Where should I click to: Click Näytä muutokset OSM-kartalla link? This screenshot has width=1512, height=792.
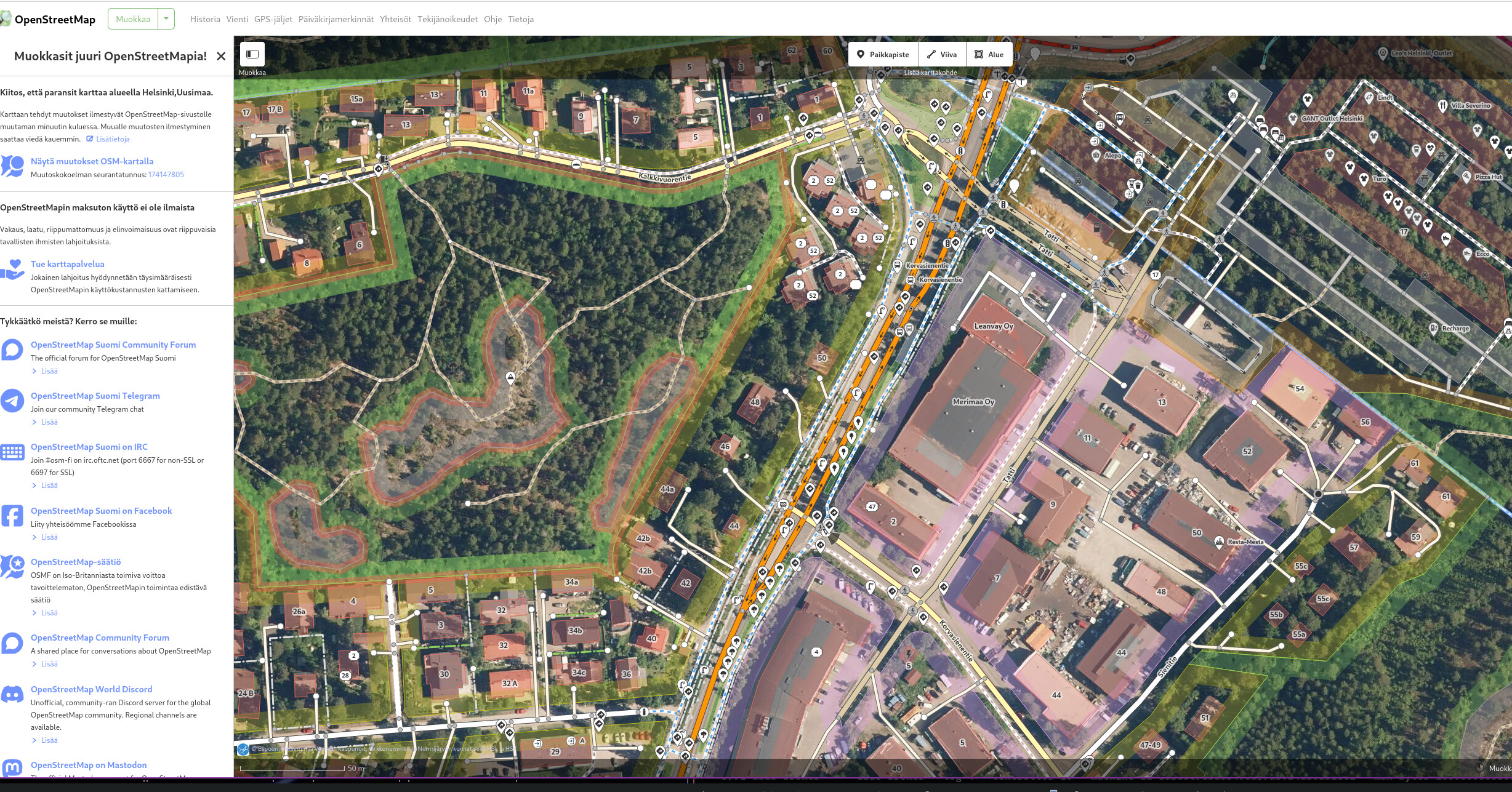92,161
